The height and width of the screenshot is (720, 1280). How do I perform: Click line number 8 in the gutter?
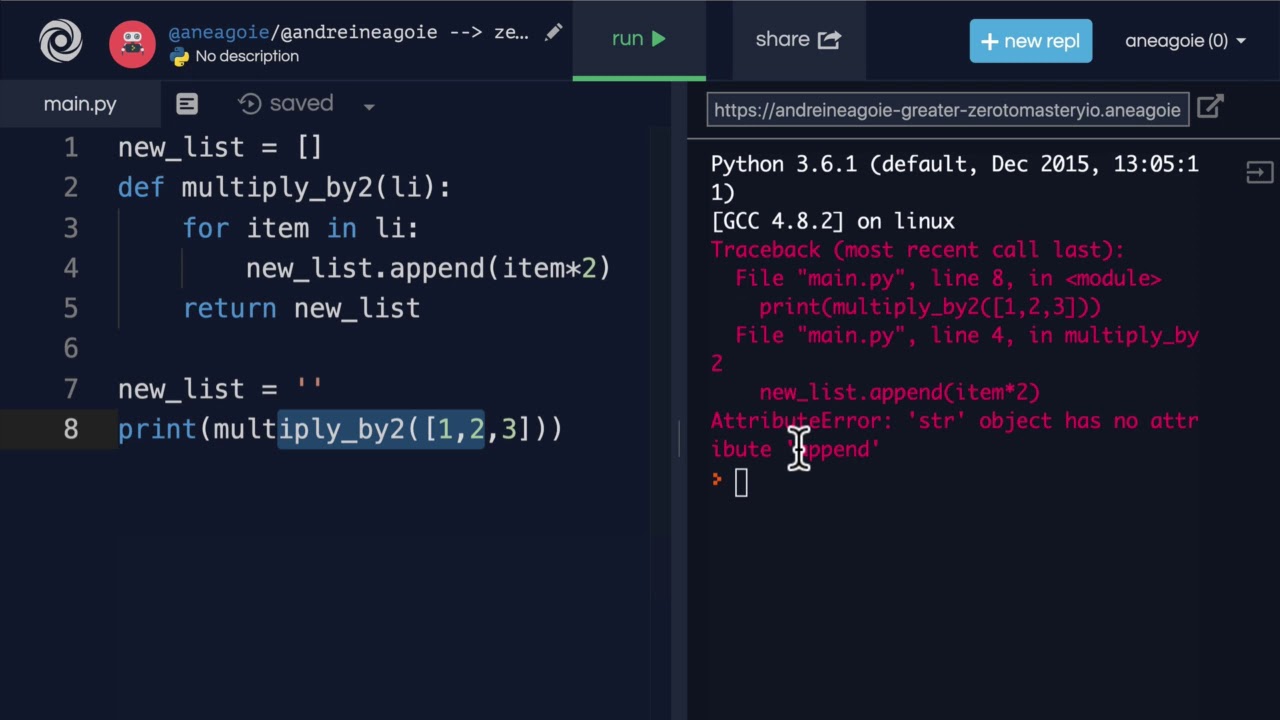pos(70,429)
